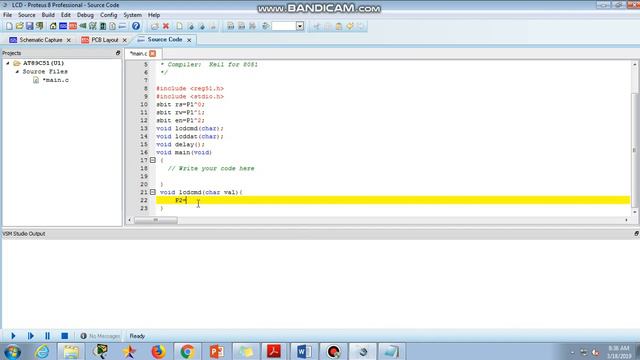This screenshot has width=640, height=360.
Task: Open Schematic Capture from toolbar icon
Action: (63, 26)
